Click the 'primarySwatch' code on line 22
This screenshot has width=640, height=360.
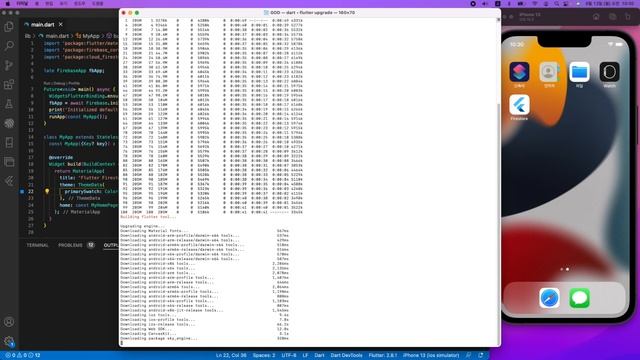click(x=82, y=191)
